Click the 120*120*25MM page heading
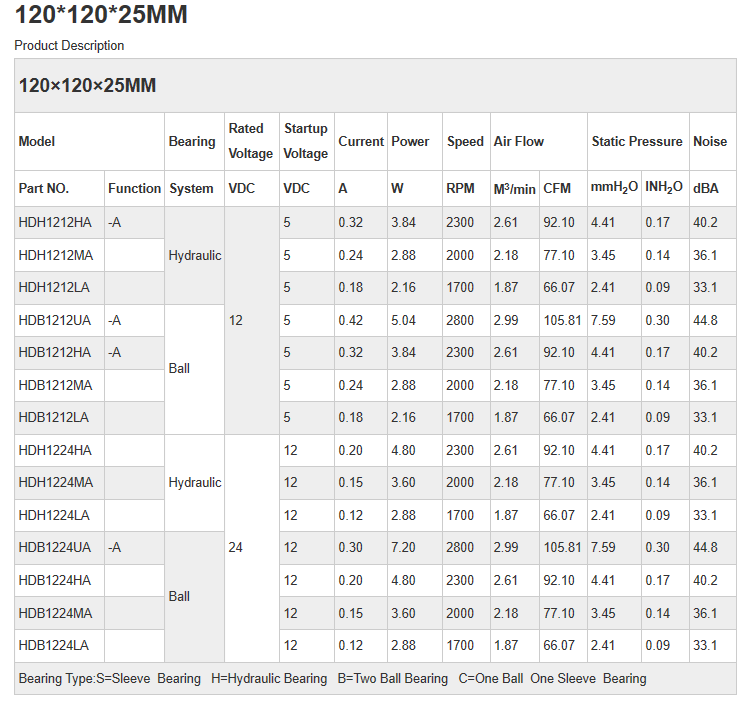 [x=101, y=16]
